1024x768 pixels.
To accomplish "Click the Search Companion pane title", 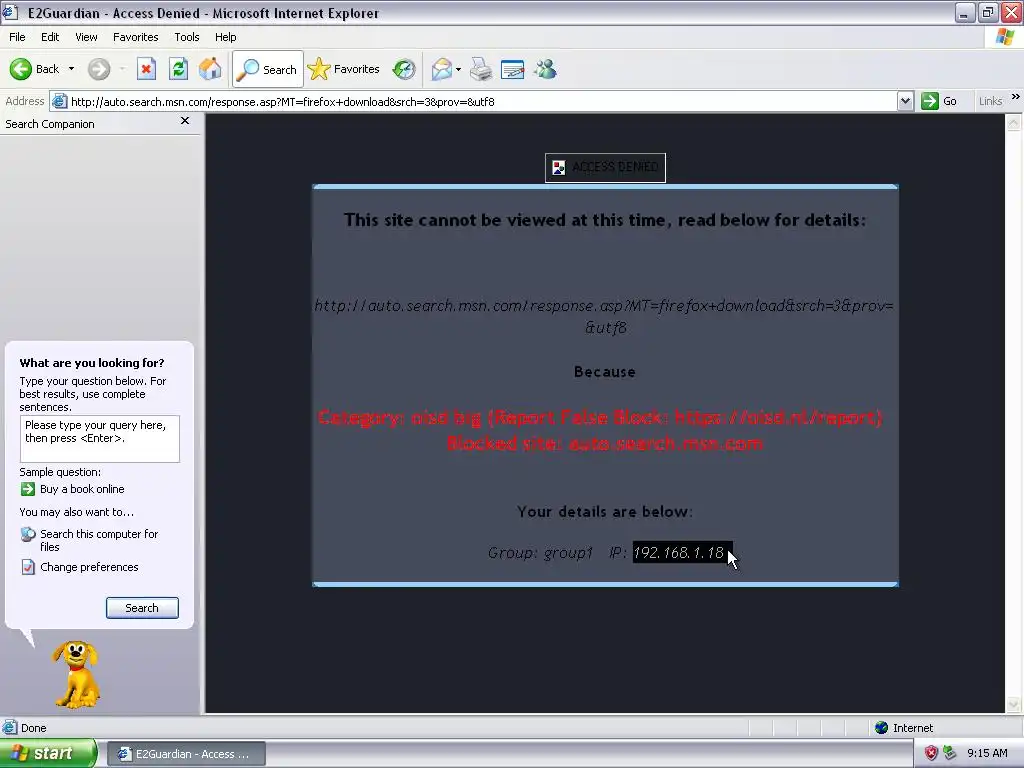I will coord(50,124).
